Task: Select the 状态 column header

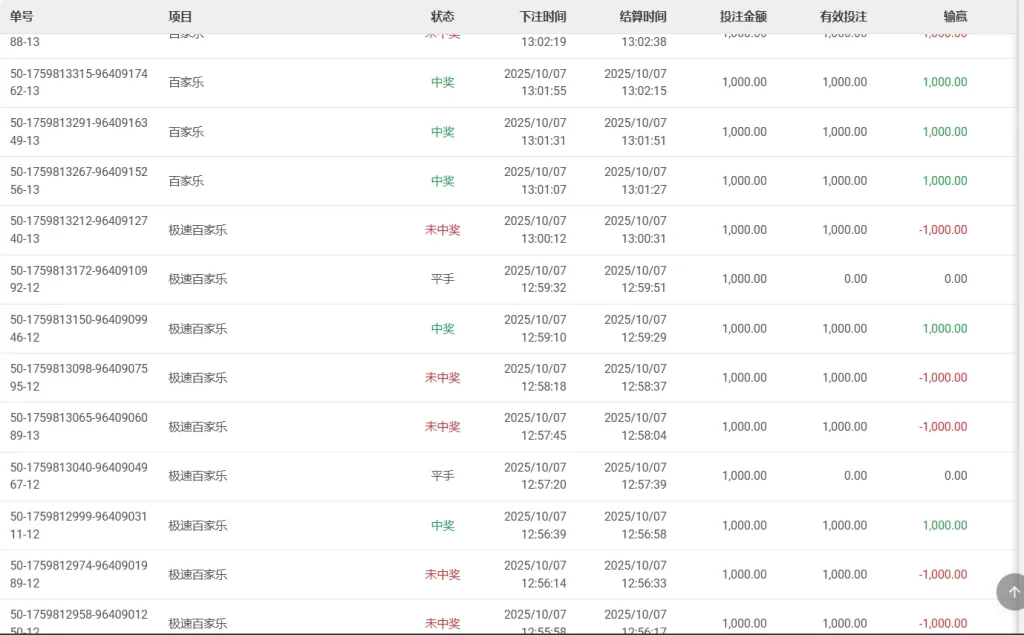Action: [x=442, y=16]
